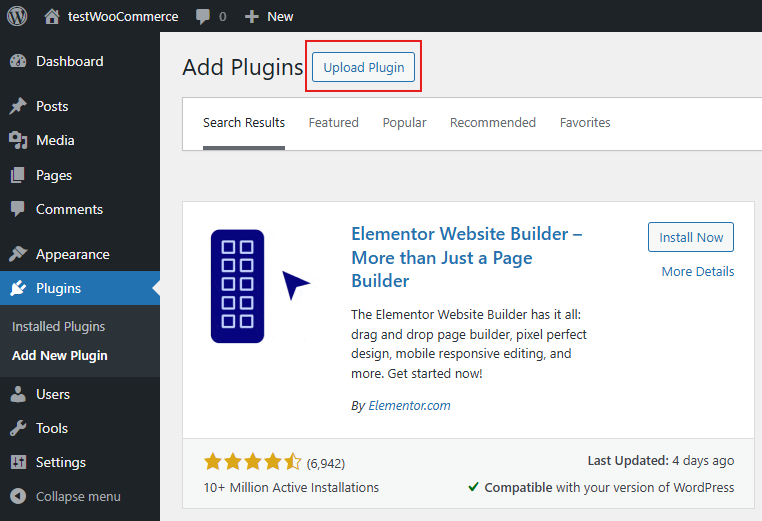Switch to Recommended tab
The width and height of the screenshot is (762, 521).
coord(493,122)
